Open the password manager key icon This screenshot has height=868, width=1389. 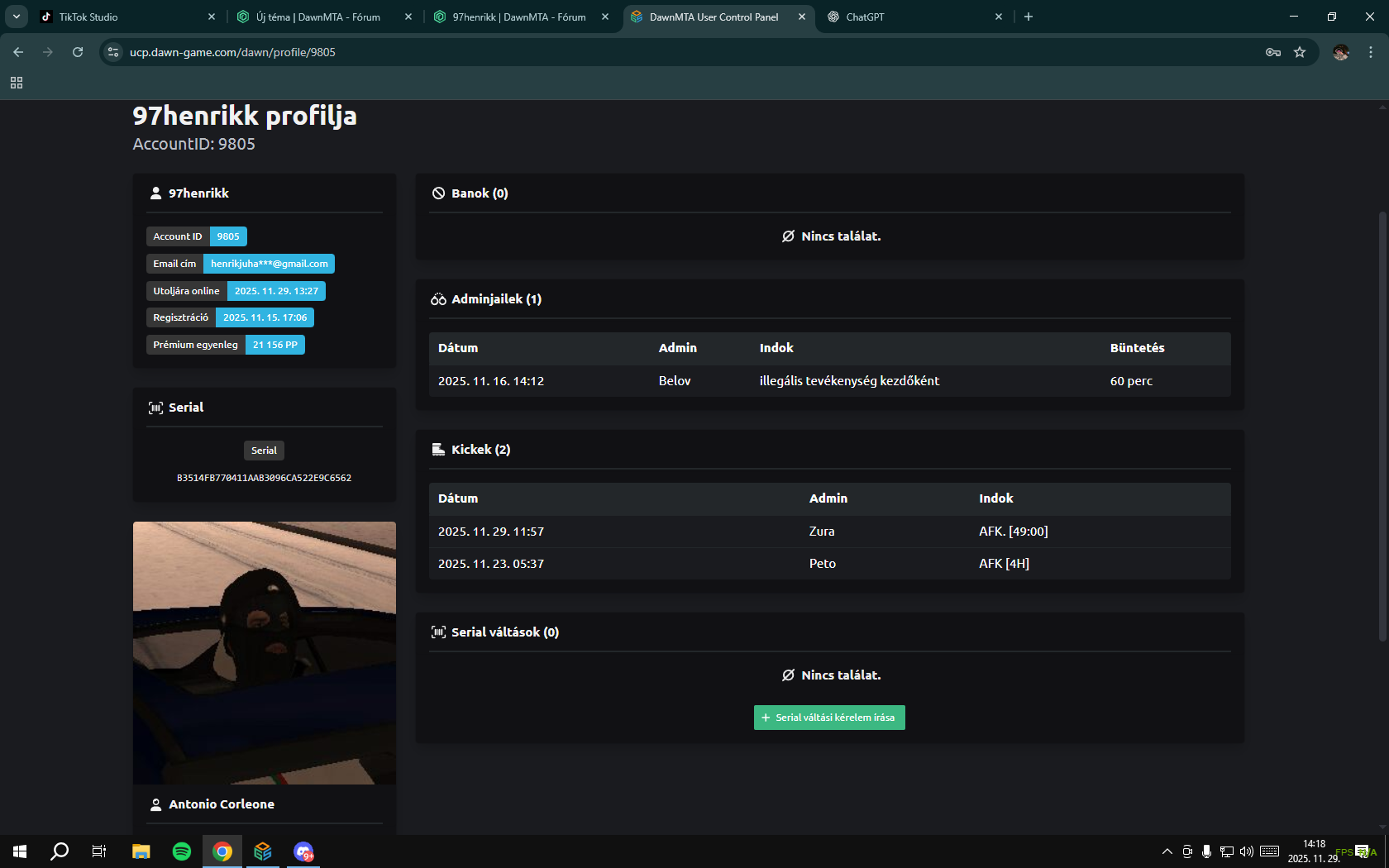point(1273,52)
